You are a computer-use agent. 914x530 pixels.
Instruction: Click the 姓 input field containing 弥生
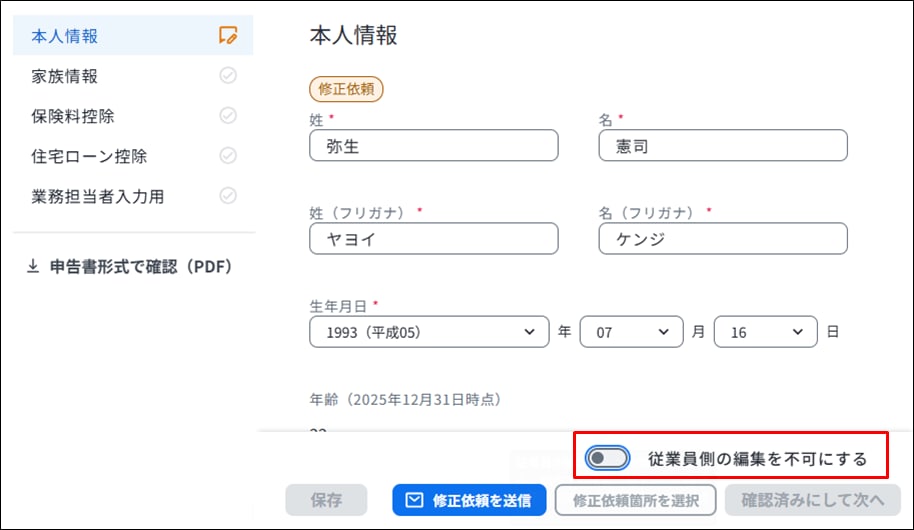[434, 146]
